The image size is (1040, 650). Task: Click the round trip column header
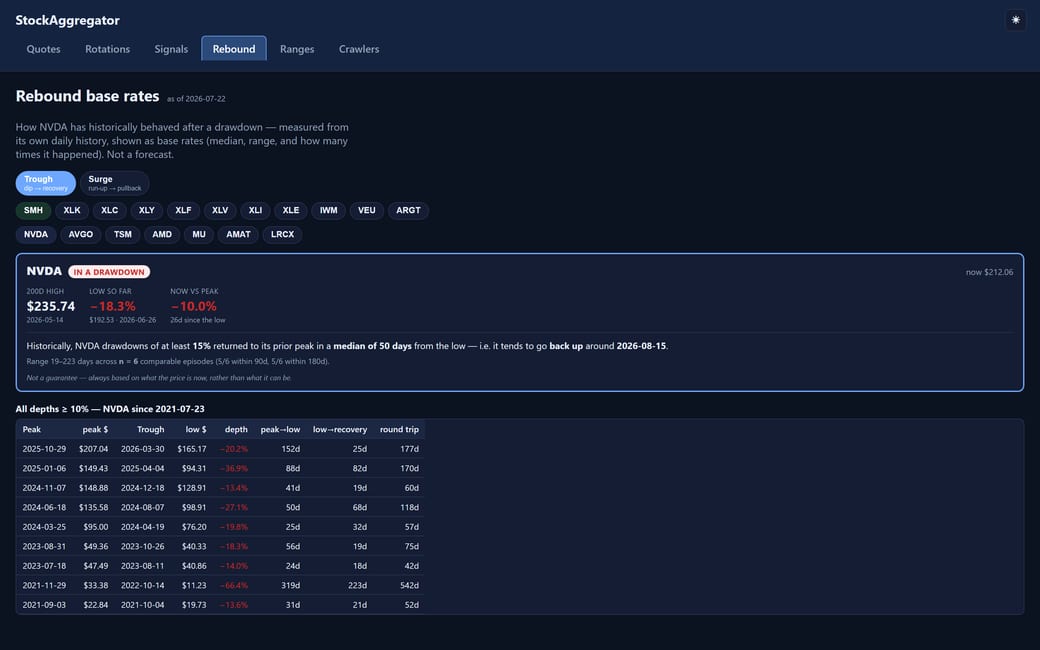[399, 429]
